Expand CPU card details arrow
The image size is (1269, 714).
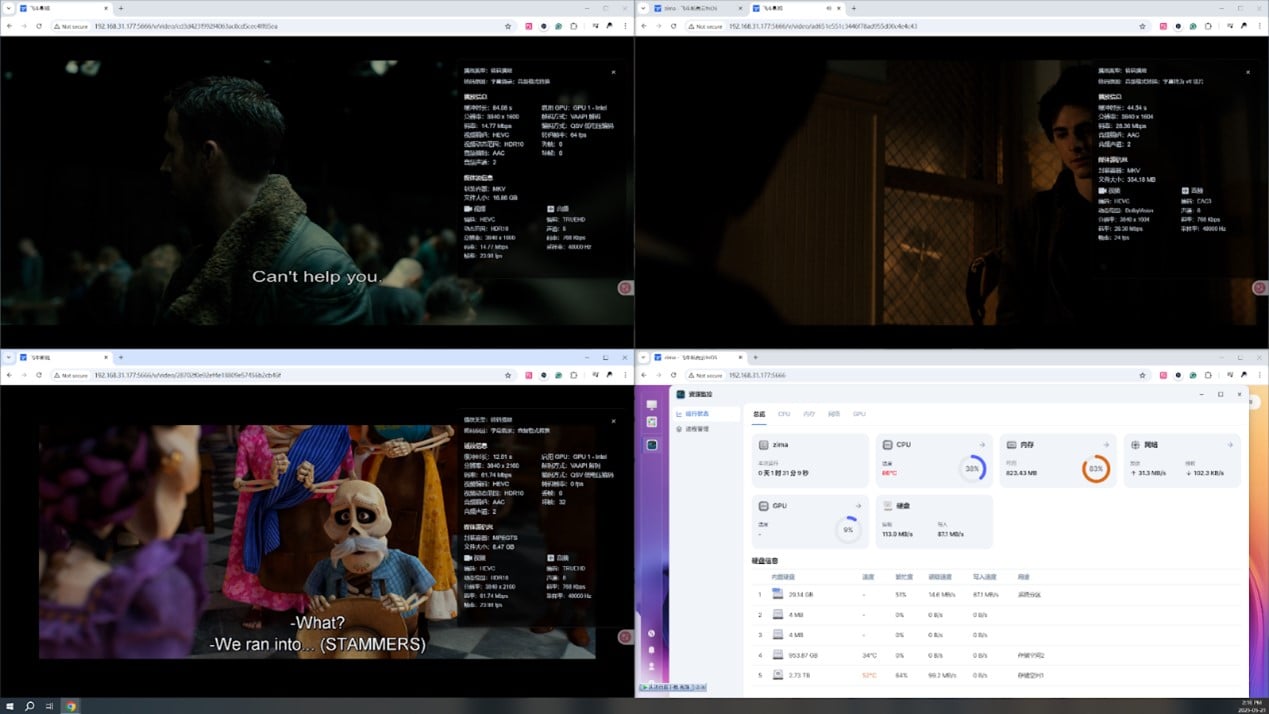pyautogui.click(x=982, y=445)
